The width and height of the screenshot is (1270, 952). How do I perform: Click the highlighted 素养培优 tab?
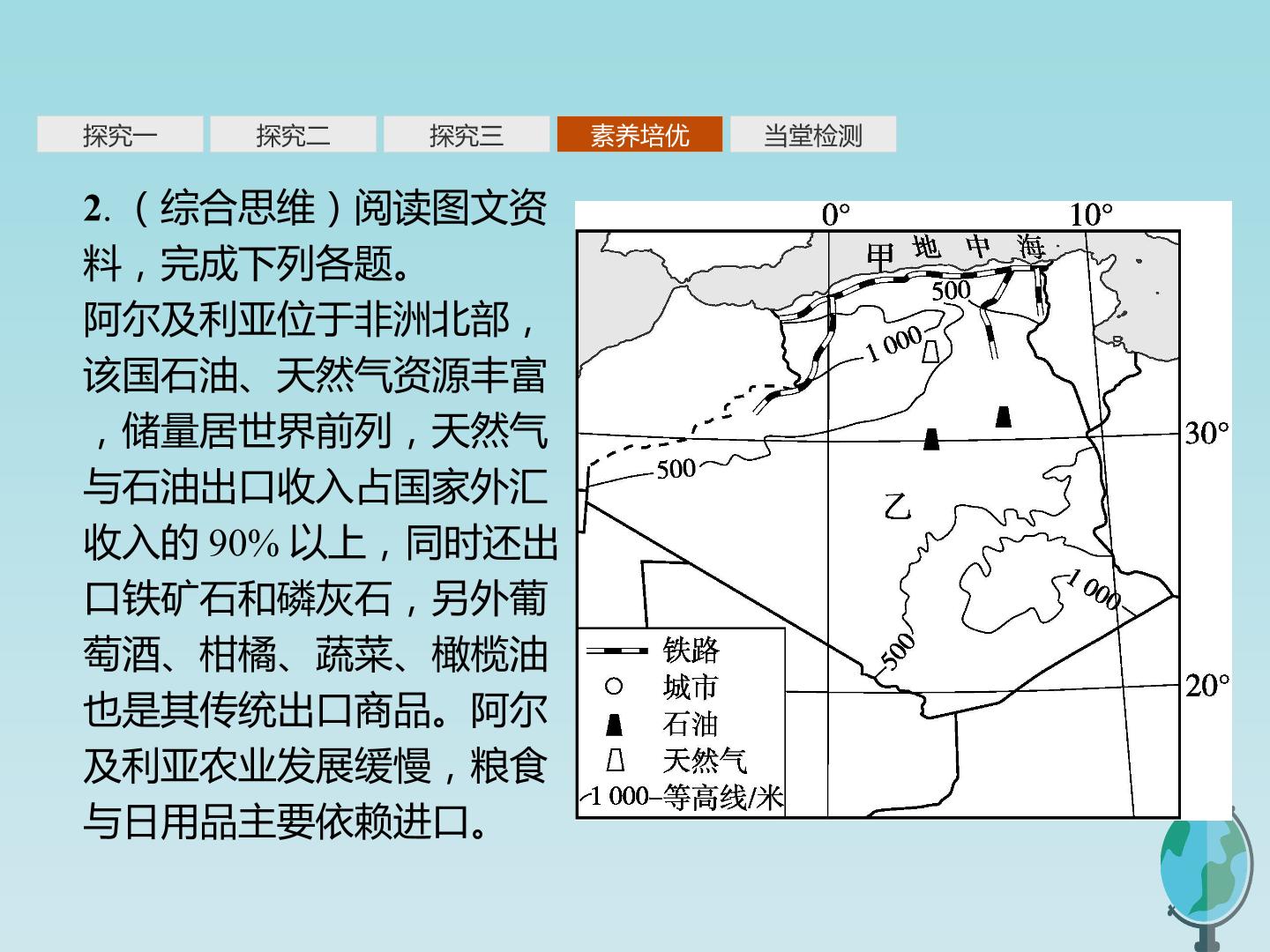click(639, 135)
